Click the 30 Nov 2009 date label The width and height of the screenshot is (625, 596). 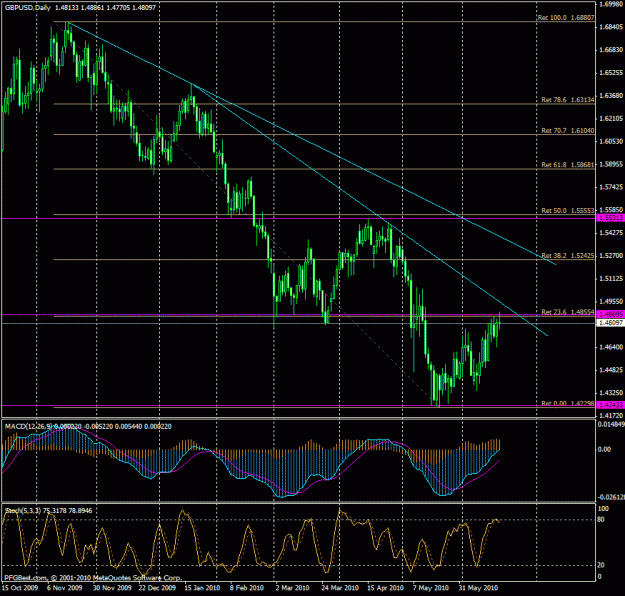pyautogui.click(x=112, y=588)
